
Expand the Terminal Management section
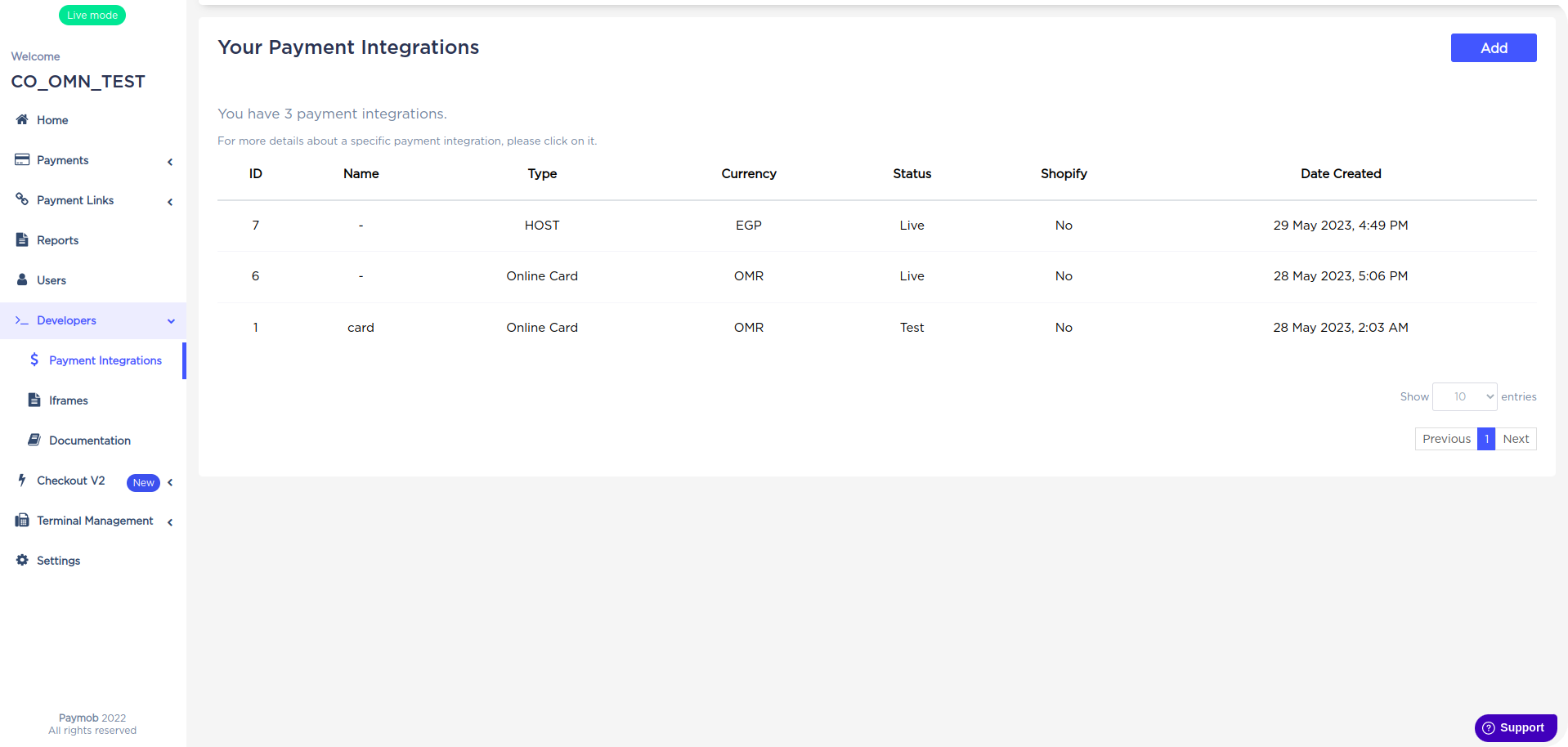coord(170,521)
